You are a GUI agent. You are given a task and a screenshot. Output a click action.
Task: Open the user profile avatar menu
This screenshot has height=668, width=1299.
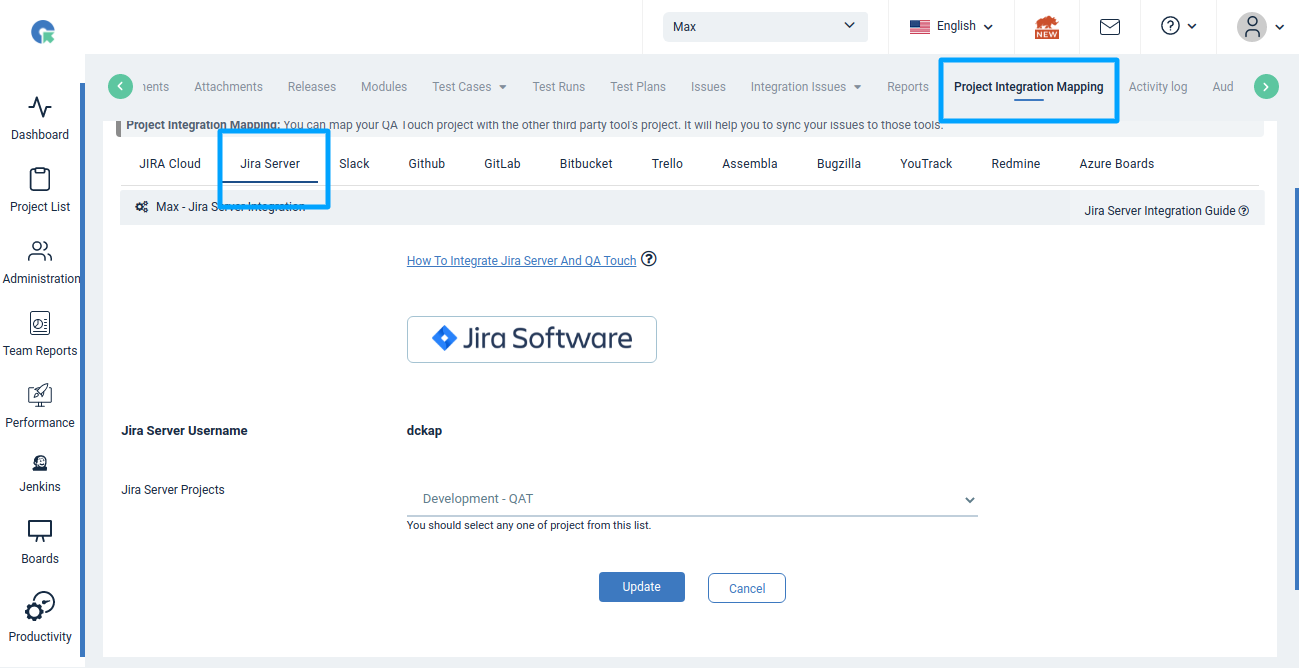click(1253, 27)
